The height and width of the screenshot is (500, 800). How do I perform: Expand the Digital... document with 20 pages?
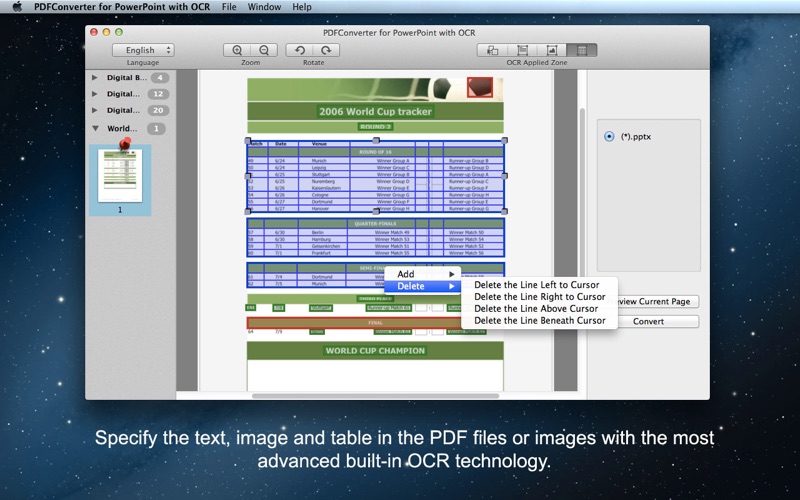coord(94,110)
